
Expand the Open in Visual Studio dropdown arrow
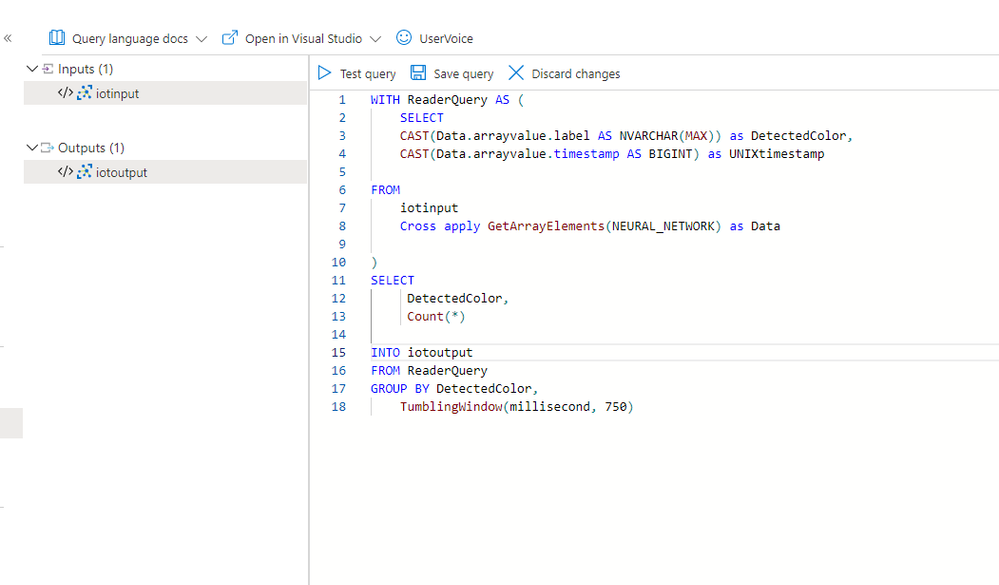375,39
